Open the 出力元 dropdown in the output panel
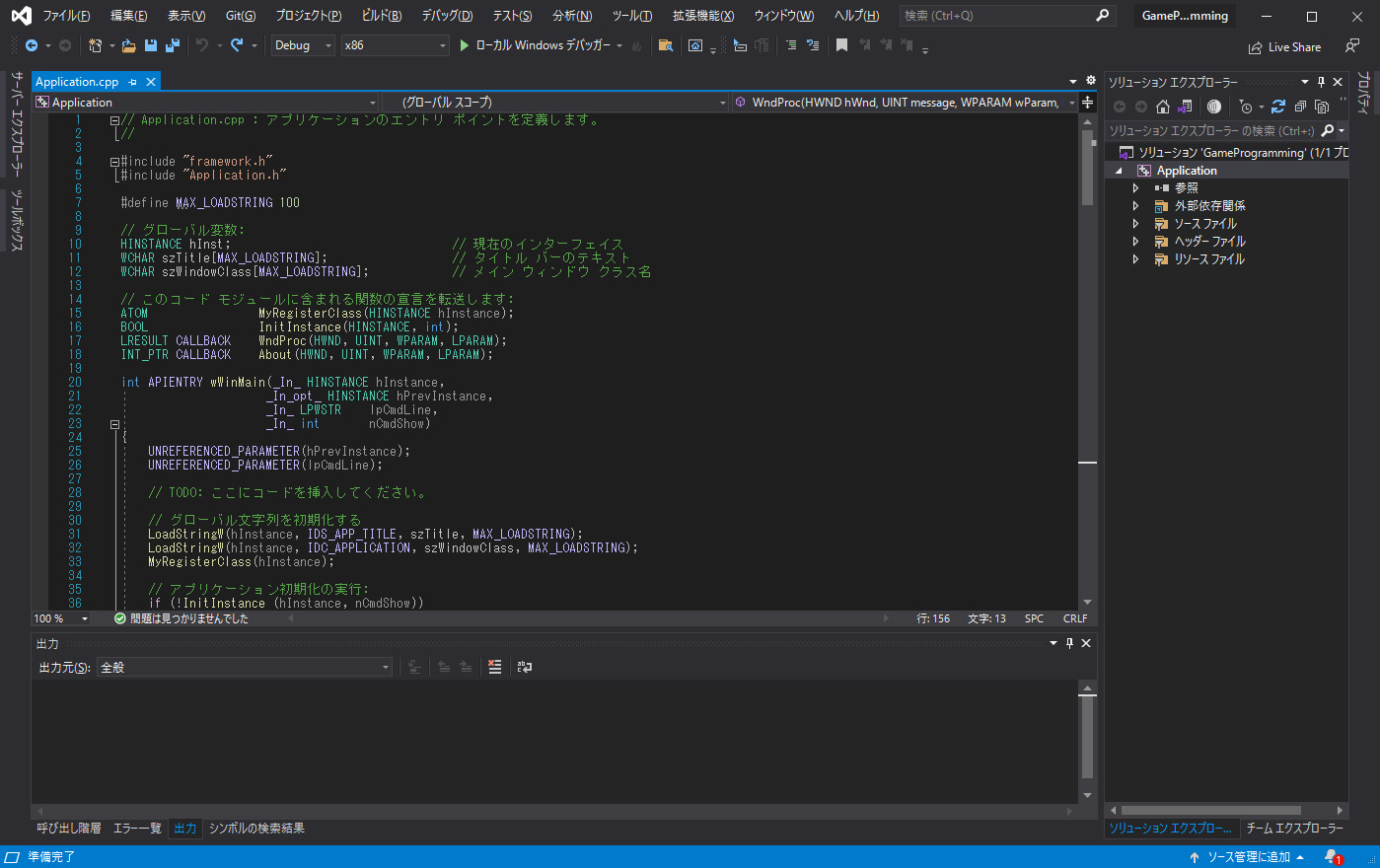 [384, 666]
